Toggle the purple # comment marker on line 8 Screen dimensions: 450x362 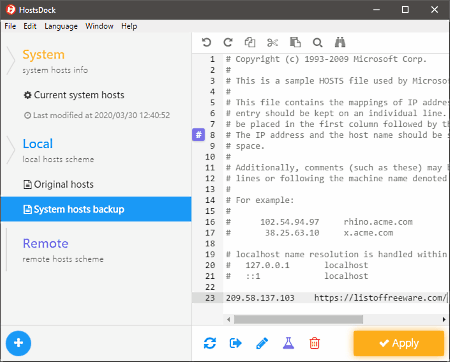[198, 135]
